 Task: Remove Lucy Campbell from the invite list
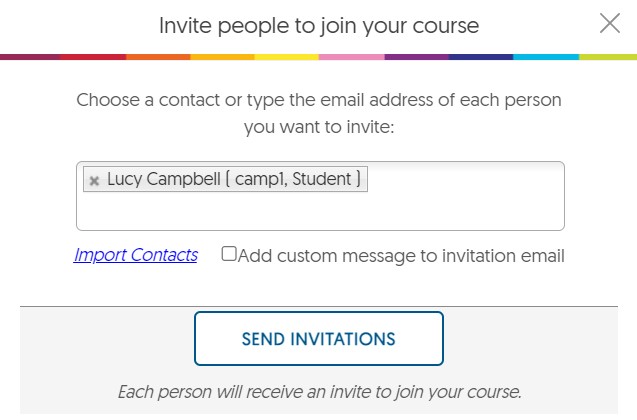click(x=94, y=180)
